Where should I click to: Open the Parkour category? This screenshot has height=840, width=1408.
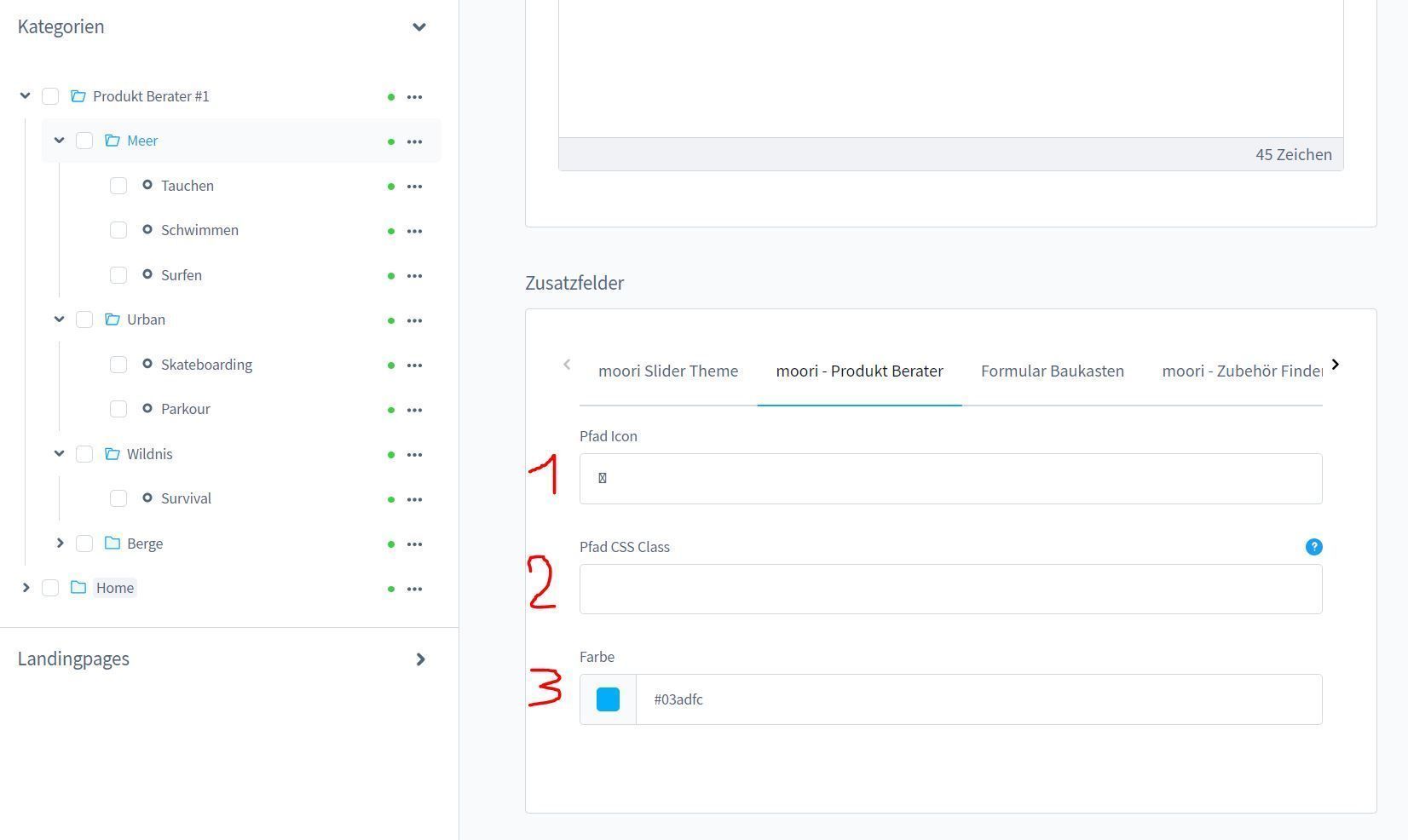coord(185,409)
